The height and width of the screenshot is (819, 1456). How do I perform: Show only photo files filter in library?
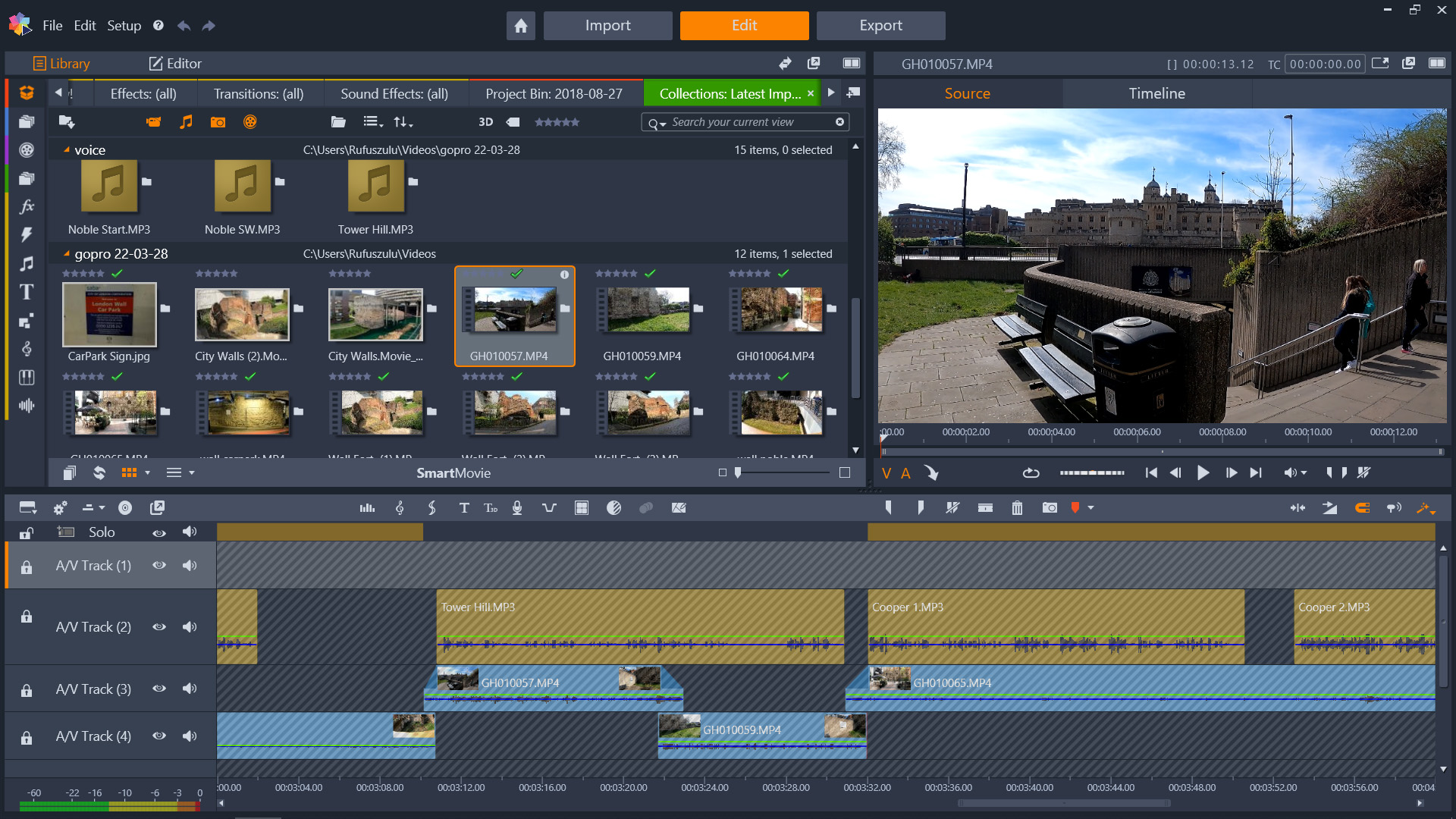pyautogui.click(x=218, y=122)
